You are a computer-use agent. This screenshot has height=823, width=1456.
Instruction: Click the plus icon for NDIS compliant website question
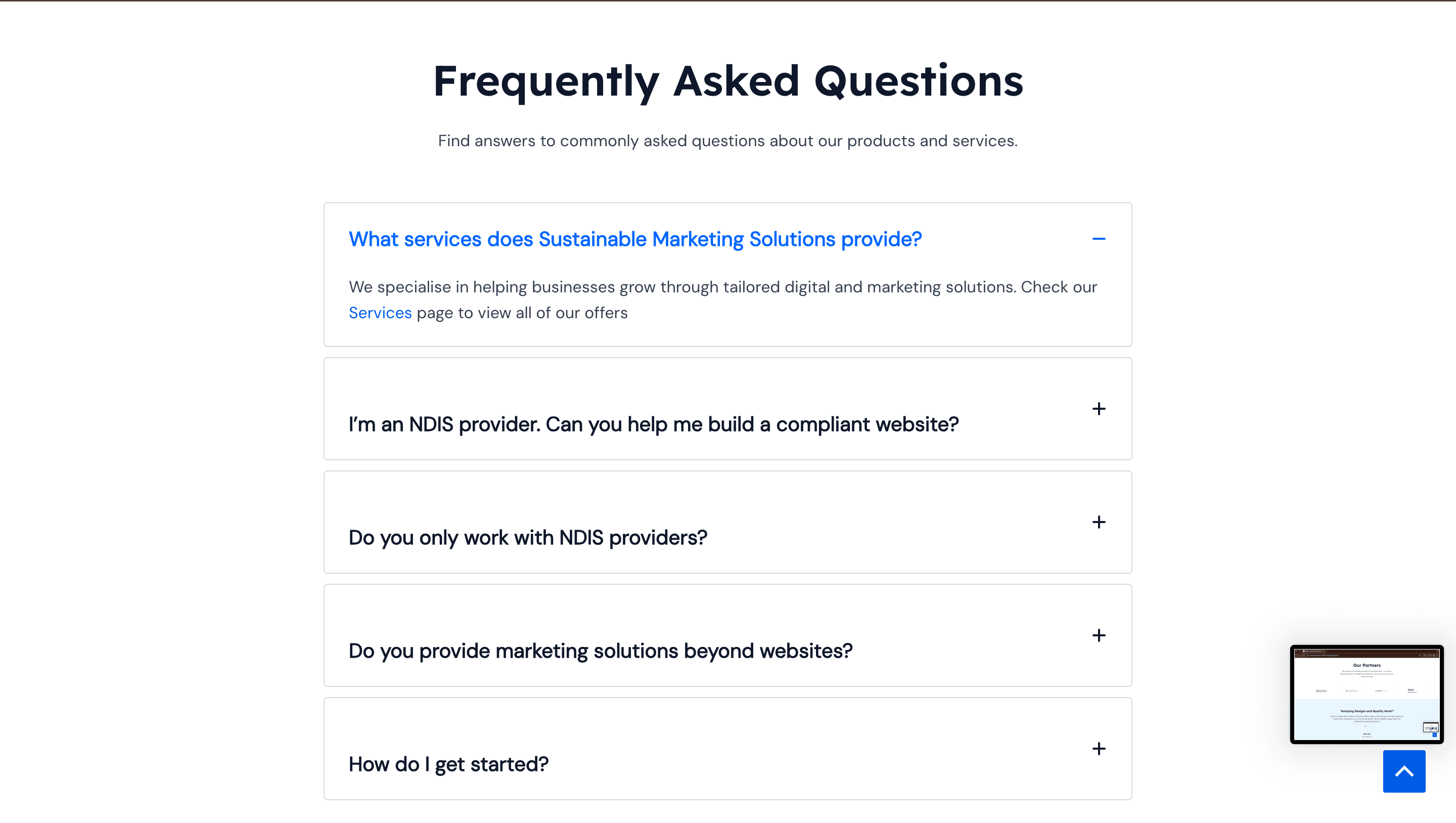click(1098, 409)
